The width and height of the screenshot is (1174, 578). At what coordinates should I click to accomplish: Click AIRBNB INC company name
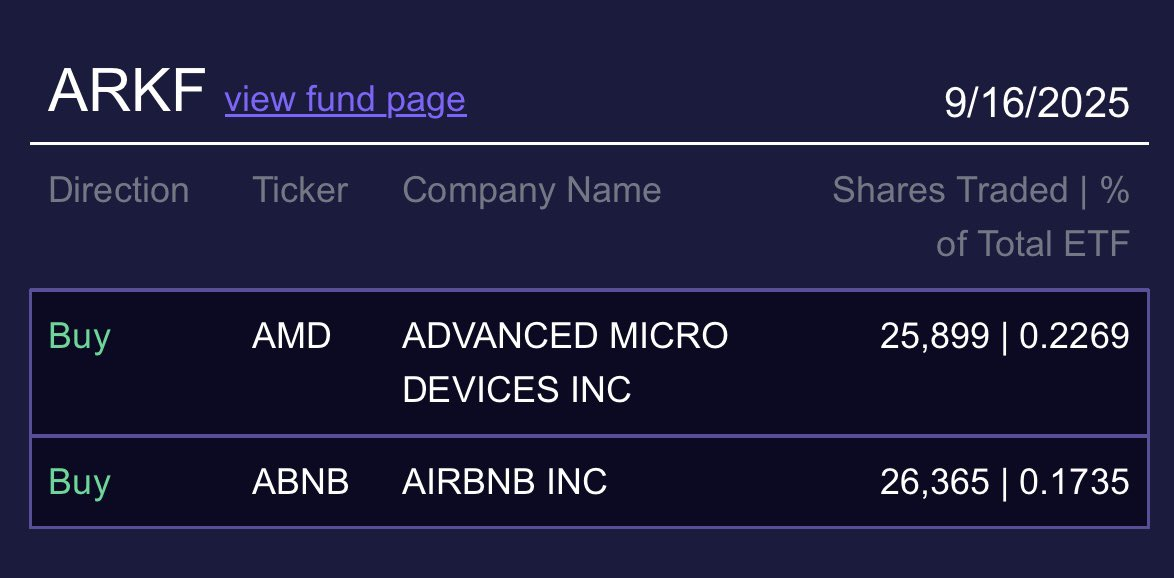pos(504,482)
